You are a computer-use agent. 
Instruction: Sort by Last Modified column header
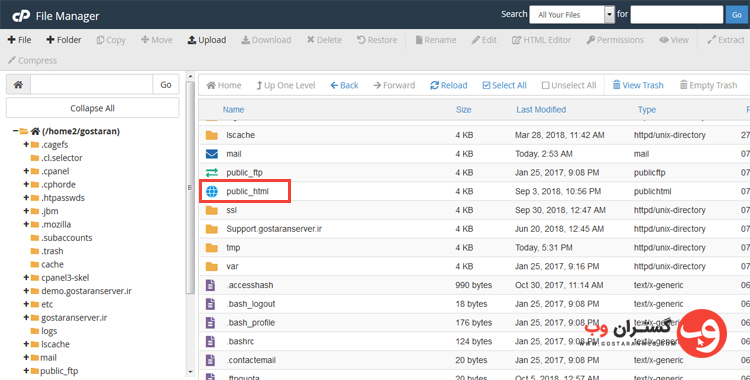[541, 110]
